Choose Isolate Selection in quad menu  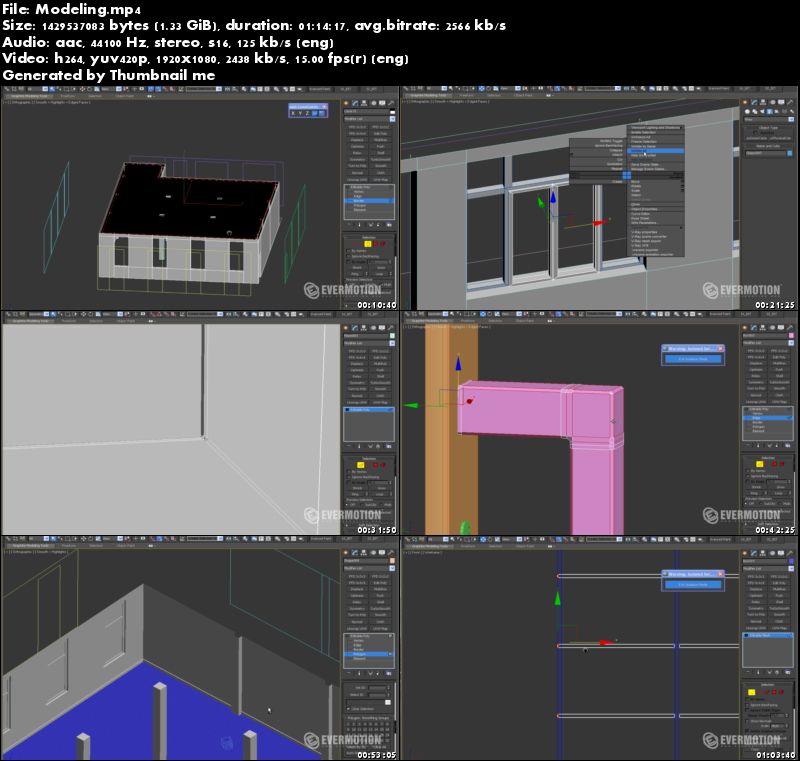(x=643, y=133)
